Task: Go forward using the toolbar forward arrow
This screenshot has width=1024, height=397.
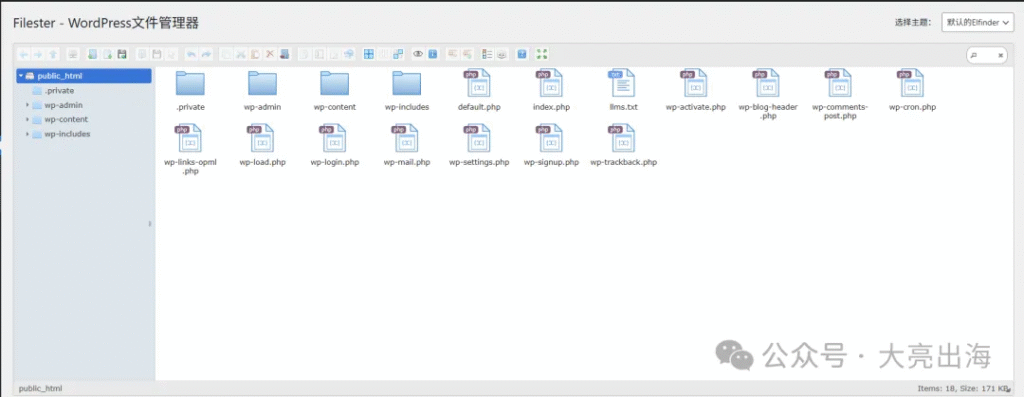Action: click(x=38, y=54)
